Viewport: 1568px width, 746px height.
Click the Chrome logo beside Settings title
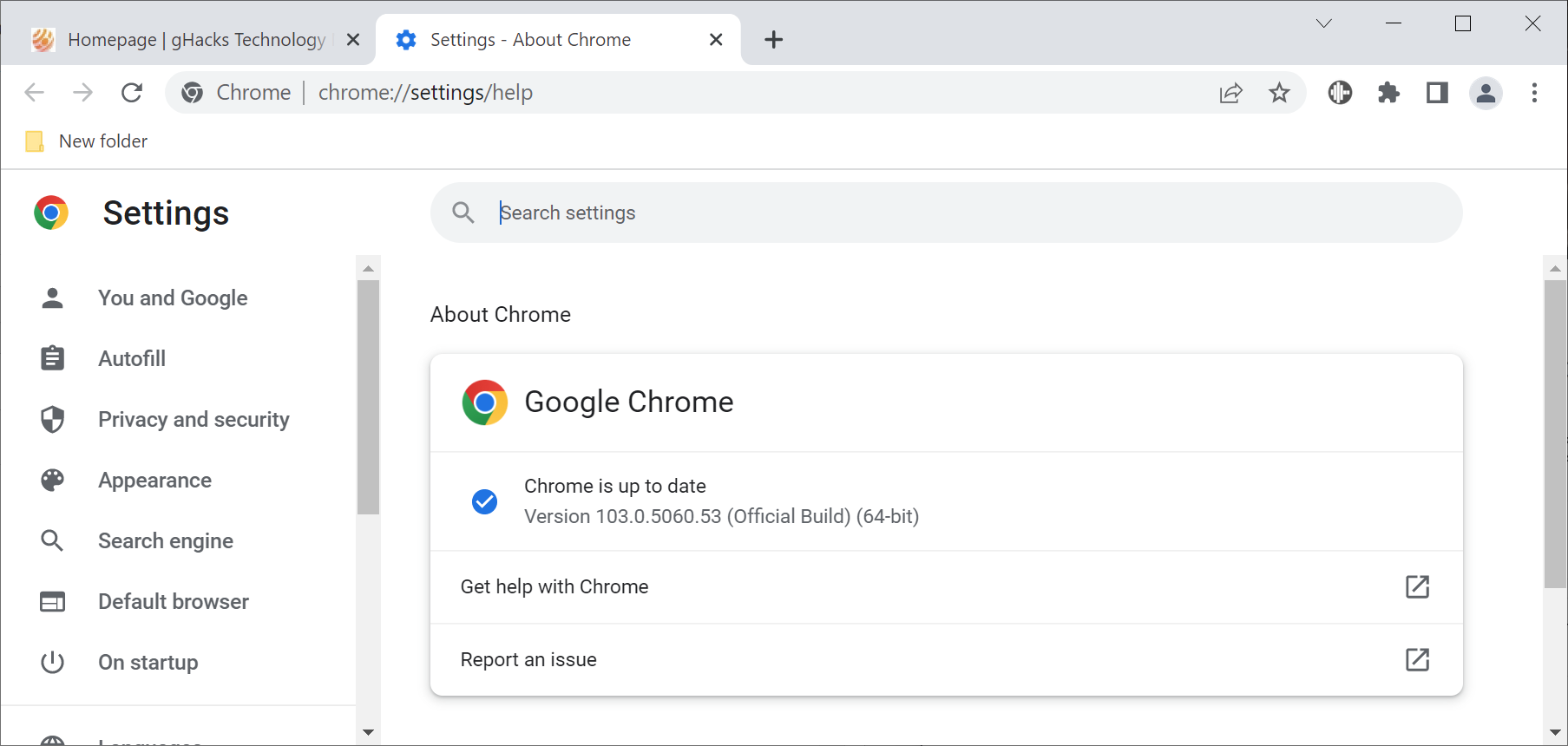(x=51, y=213)
